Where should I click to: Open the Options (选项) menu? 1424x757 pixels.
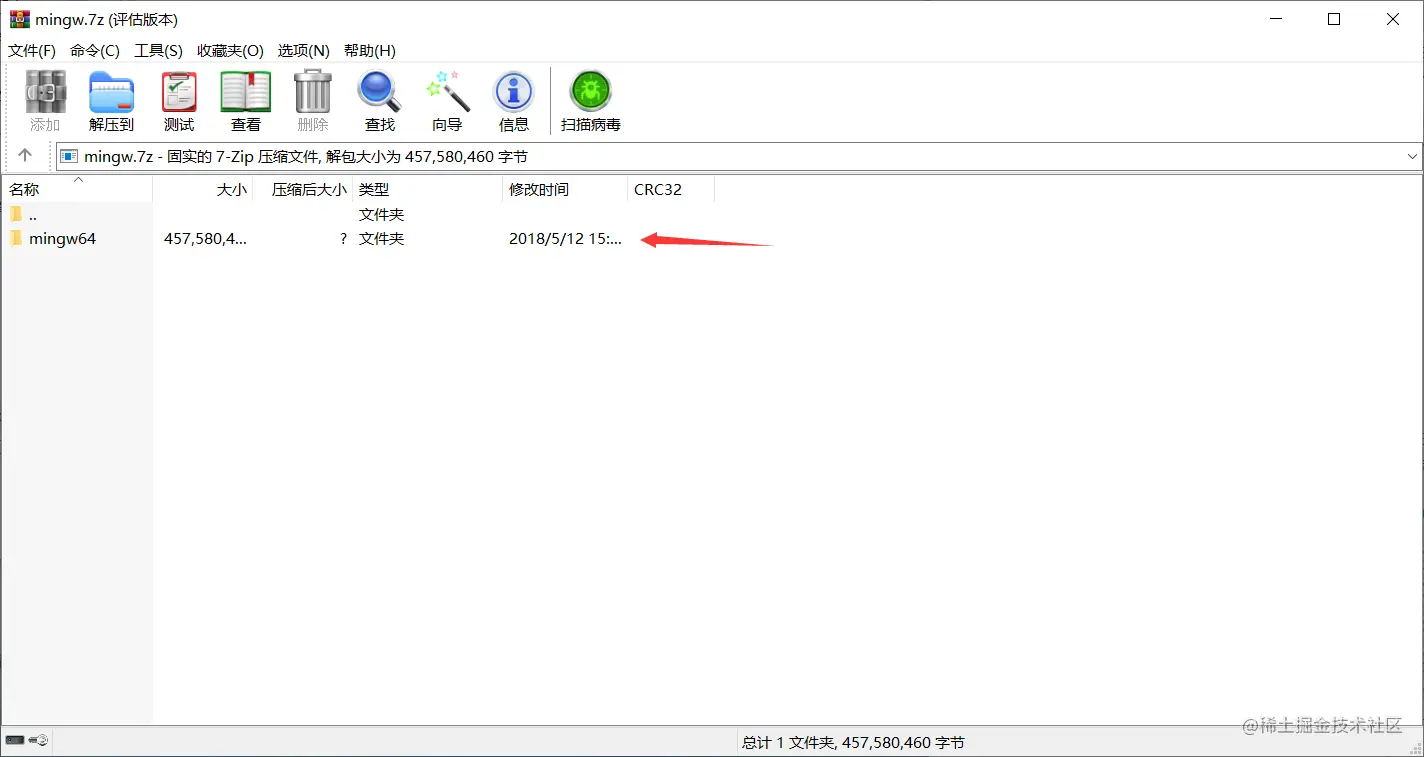pos(304,50)
